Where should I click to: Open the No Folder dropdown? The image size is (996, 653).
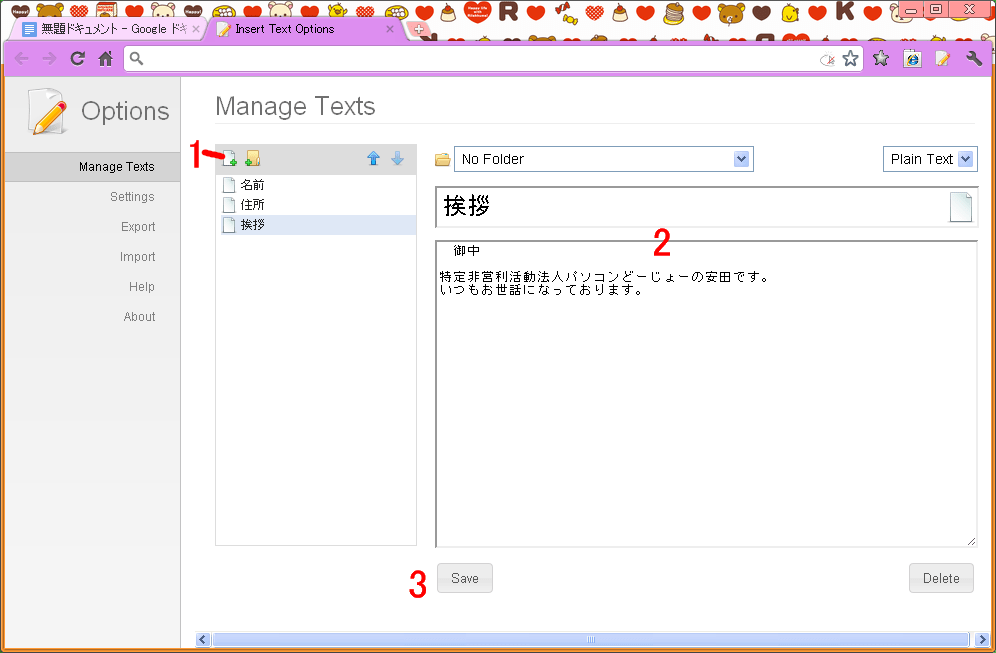603,159
